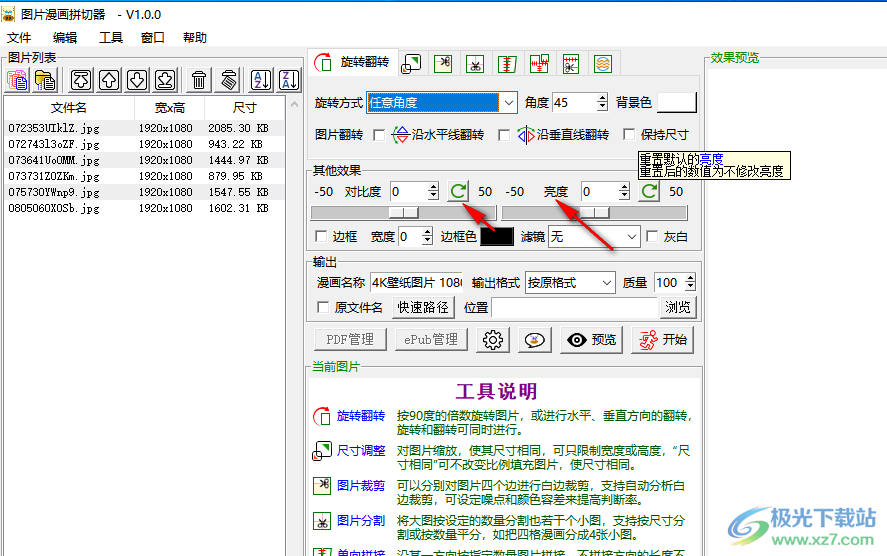
Task: Delete the selected image with trash icon
Action: [199, 80]
